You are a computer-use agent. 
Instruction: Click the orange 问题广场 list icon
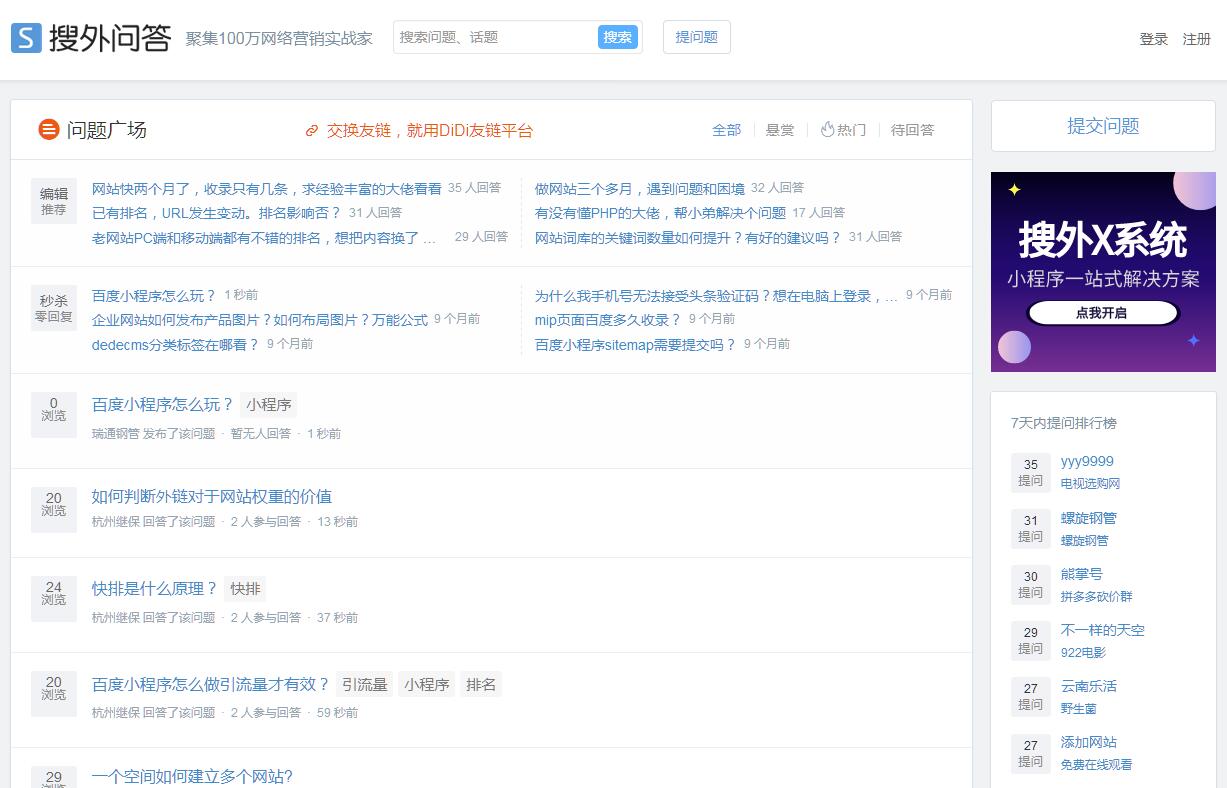[48, 129]
